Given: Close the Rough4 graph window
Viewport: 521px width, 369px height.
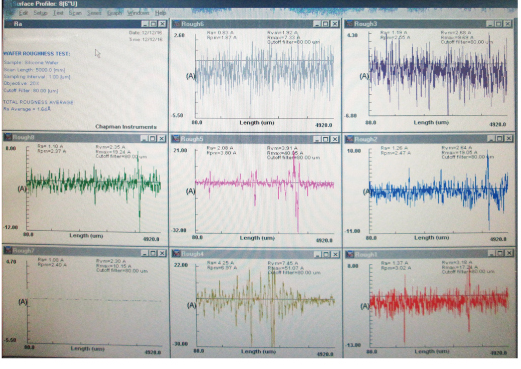Looking at the screenshot, I should click(335, 255).
